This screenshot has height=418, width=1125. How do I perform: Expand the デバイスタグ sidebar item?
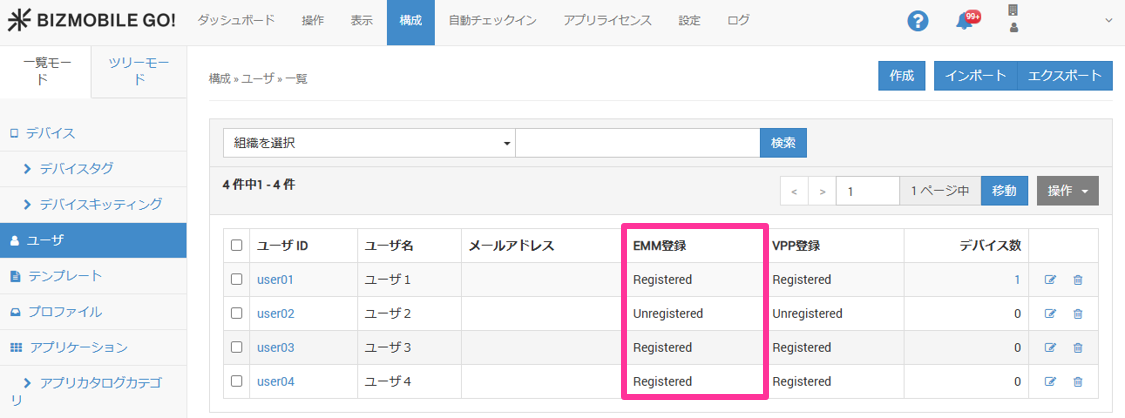pyautogui.click(x=76, y=168)
